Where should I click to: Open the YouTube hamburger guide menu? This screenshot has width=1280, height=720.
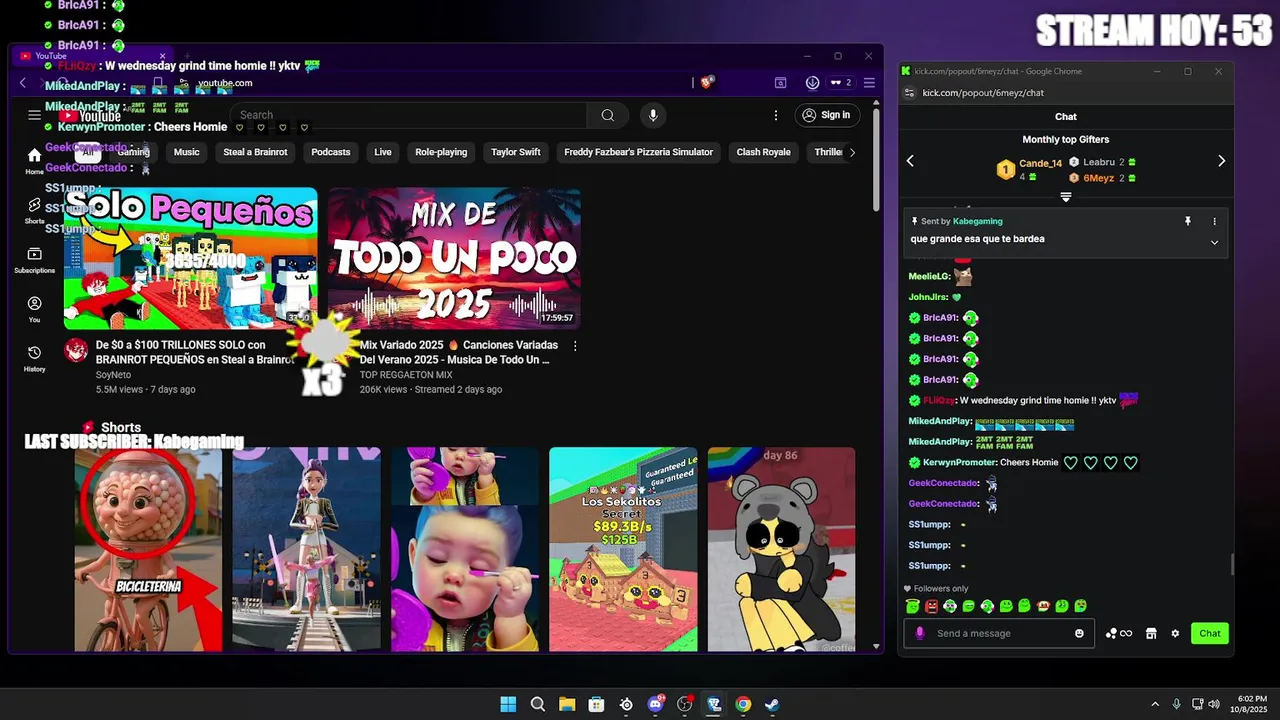pos(34,115)
